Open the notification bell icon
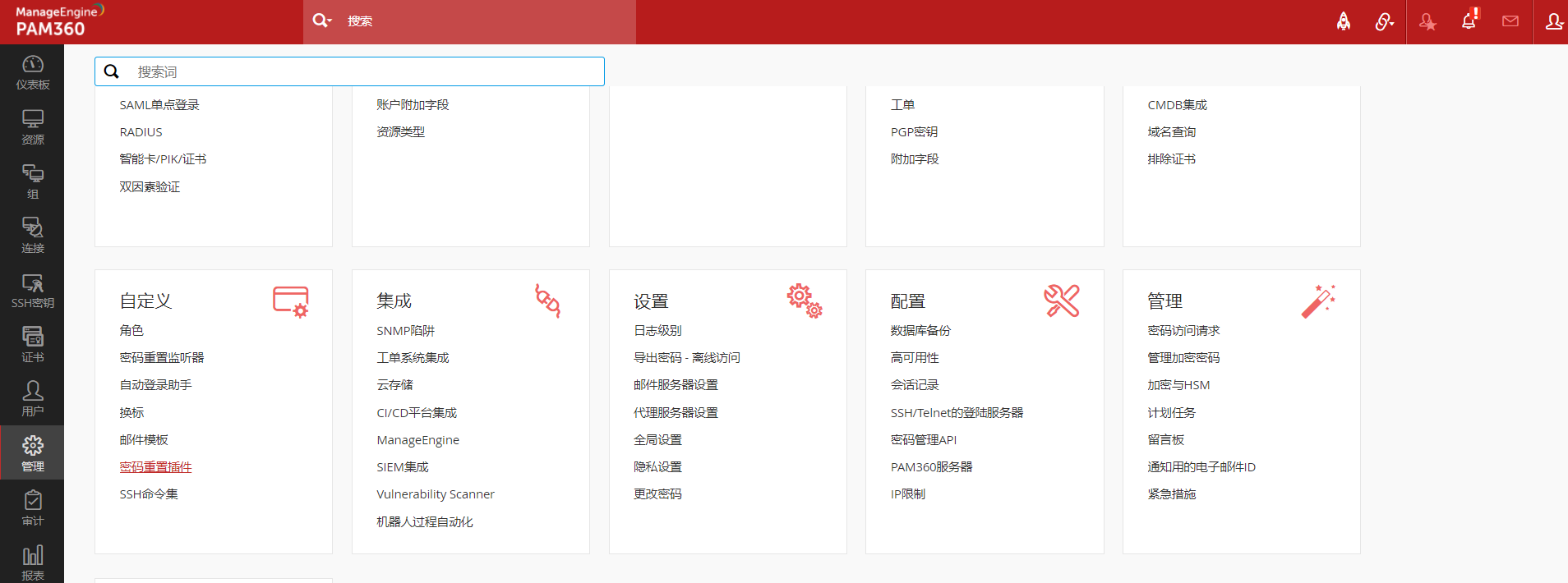Image resolution: width=1568 pixels, height=583 pixels. pyautogui.click(x=1469, y=21)
